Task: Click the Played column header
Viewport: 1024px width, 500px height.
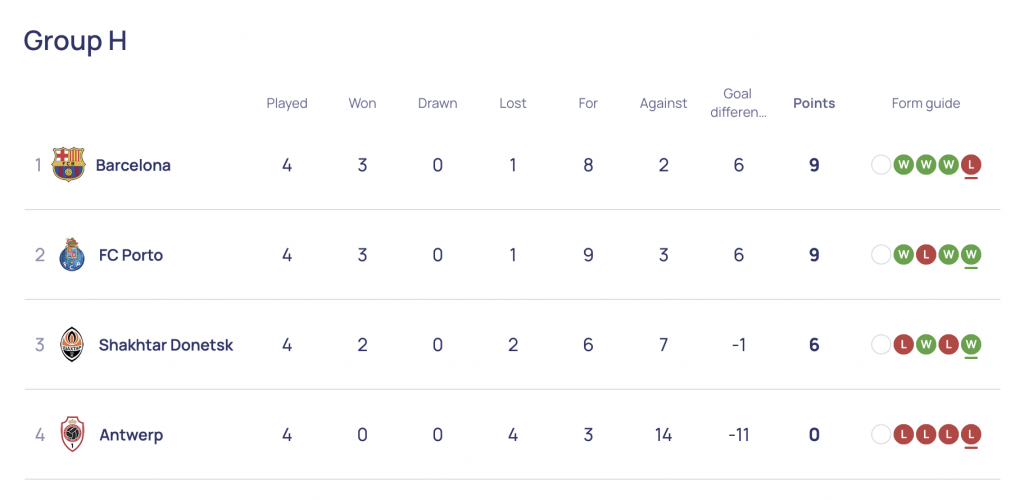Action: click(287, 103)
